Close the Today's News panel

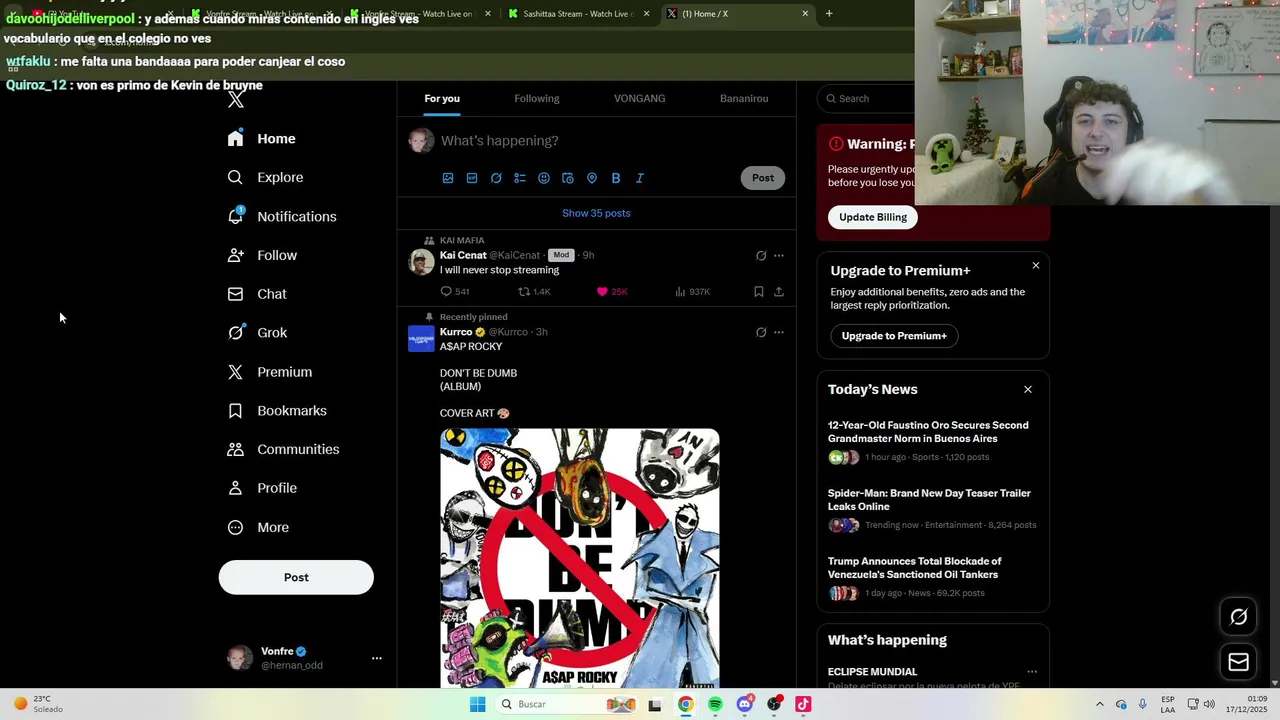[x=1028, y=389]
